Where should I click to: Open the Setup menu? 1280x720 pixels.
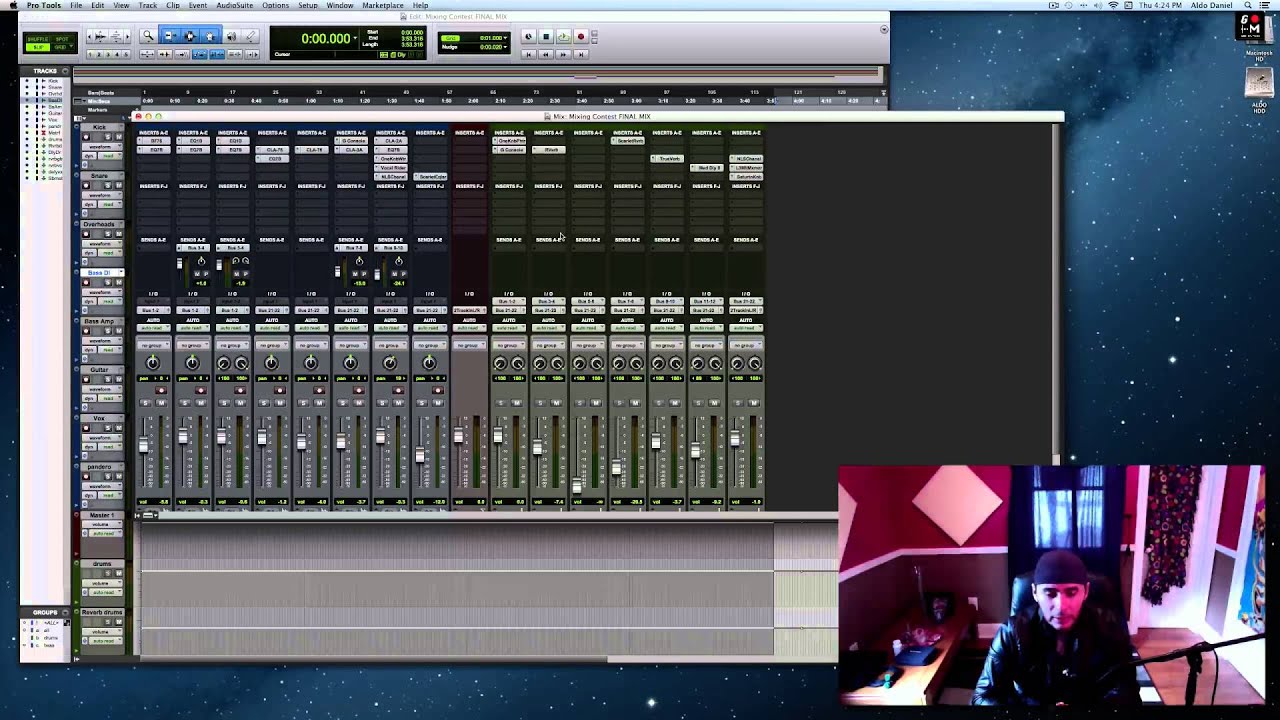[x=308, y=6]
